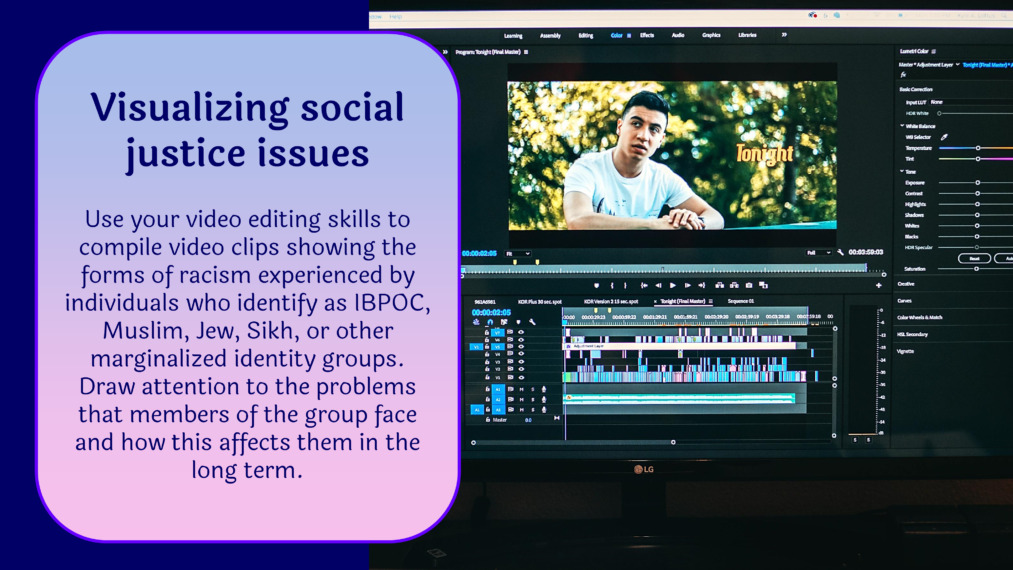This screenshot has height=570, width=1013.
Task: Switch to the Libraries workspace
Action: 747,36
